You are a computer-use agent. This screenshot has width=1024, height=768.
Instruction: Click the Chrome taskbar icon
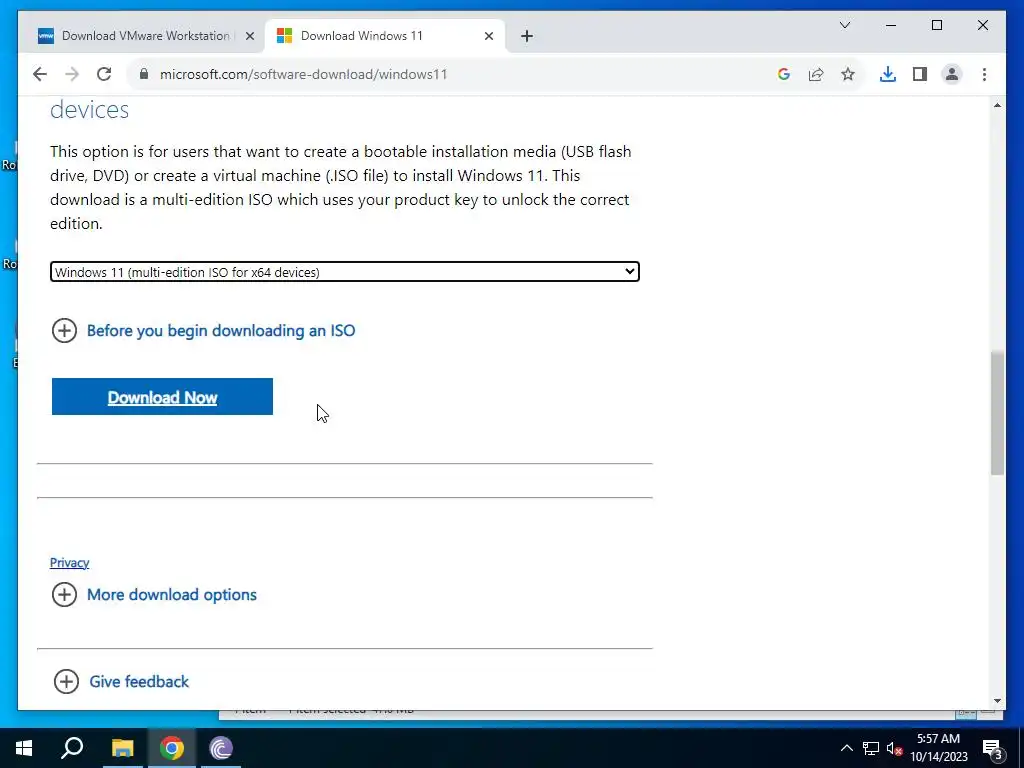[172, 748]
